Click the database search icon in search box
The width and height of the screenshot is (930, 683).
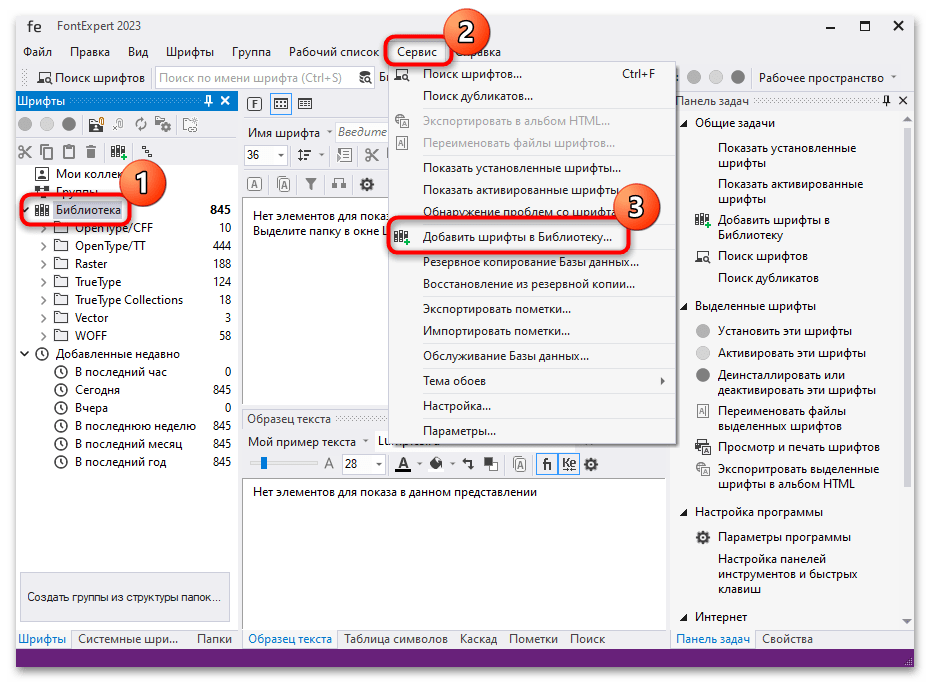(365, 78)
